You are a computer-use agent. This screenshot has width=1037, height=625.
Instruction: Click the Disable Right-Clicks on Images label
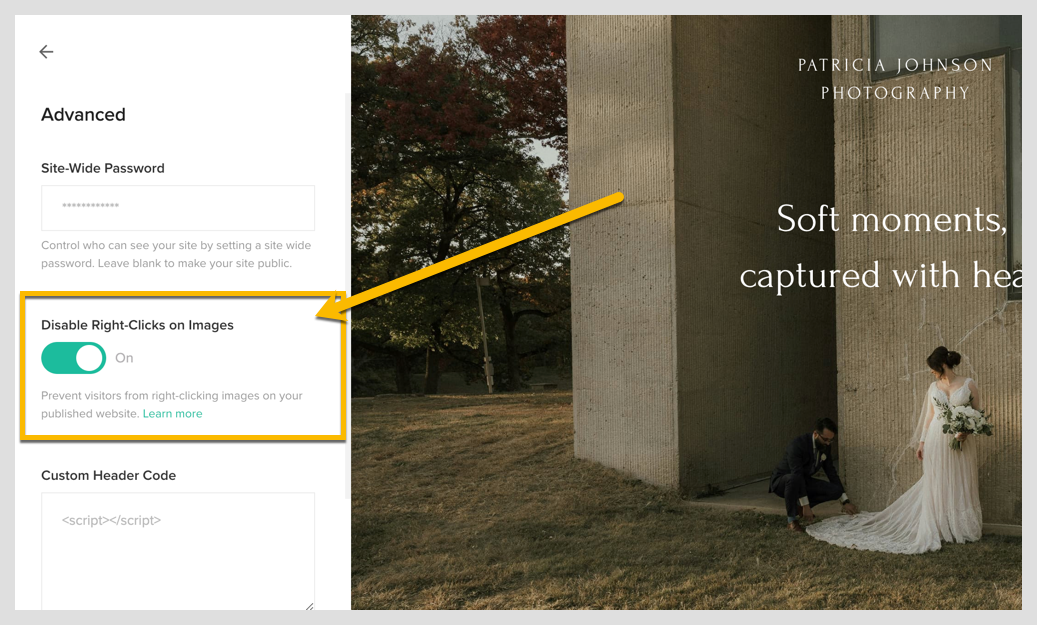[137, 325]
